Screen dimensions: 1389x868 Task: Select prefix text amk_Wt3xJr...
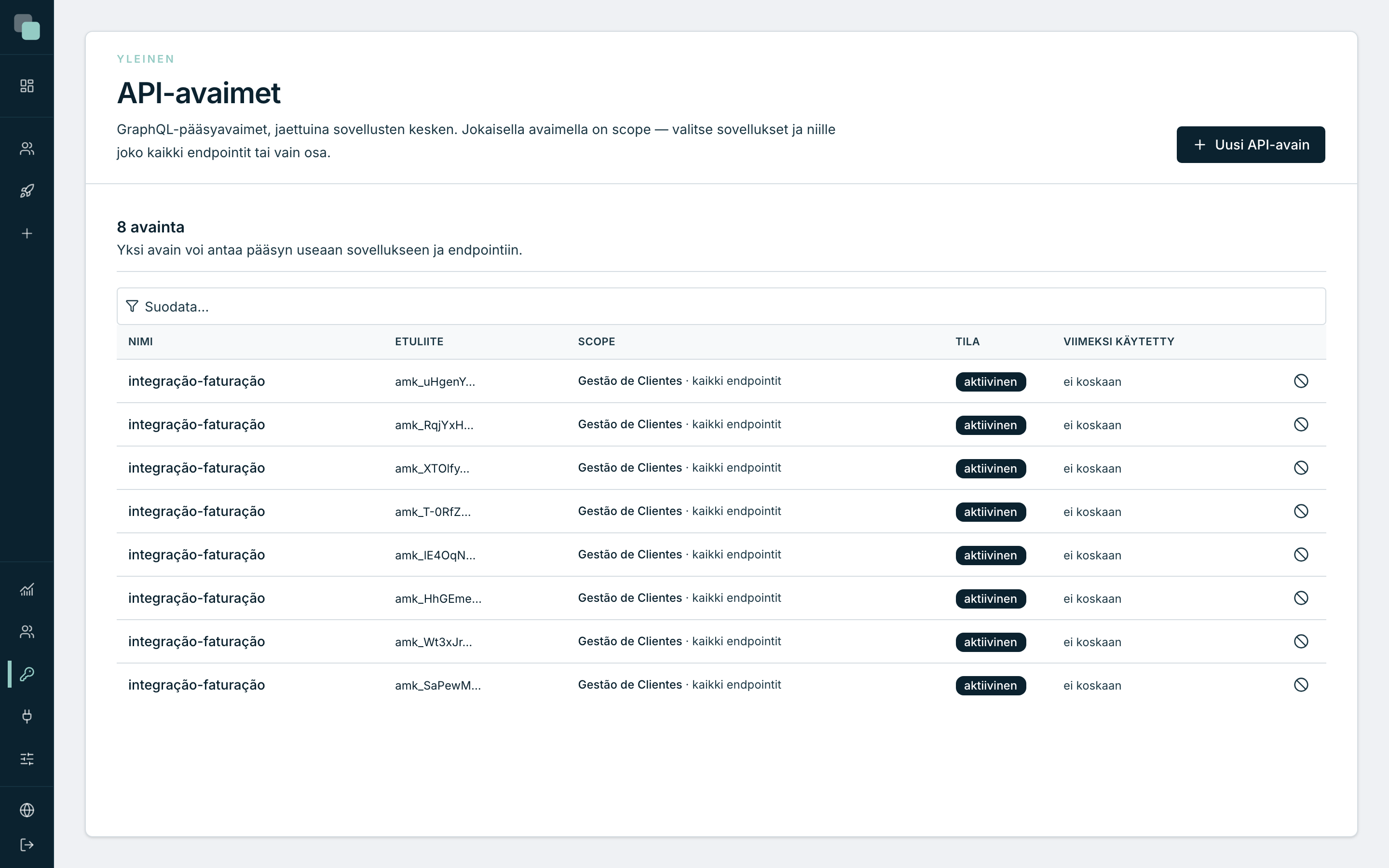(x=434, y=642)
